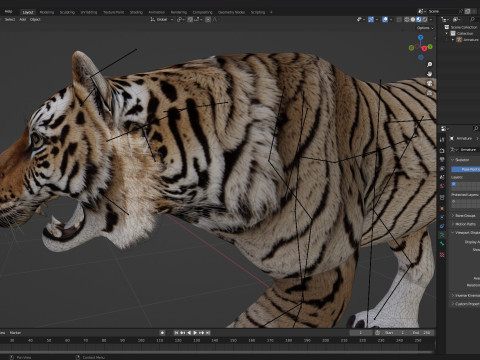Toggle first Protected Layers square
The width and height of the screenshot is (480, 360).
[x=453, y=201]
